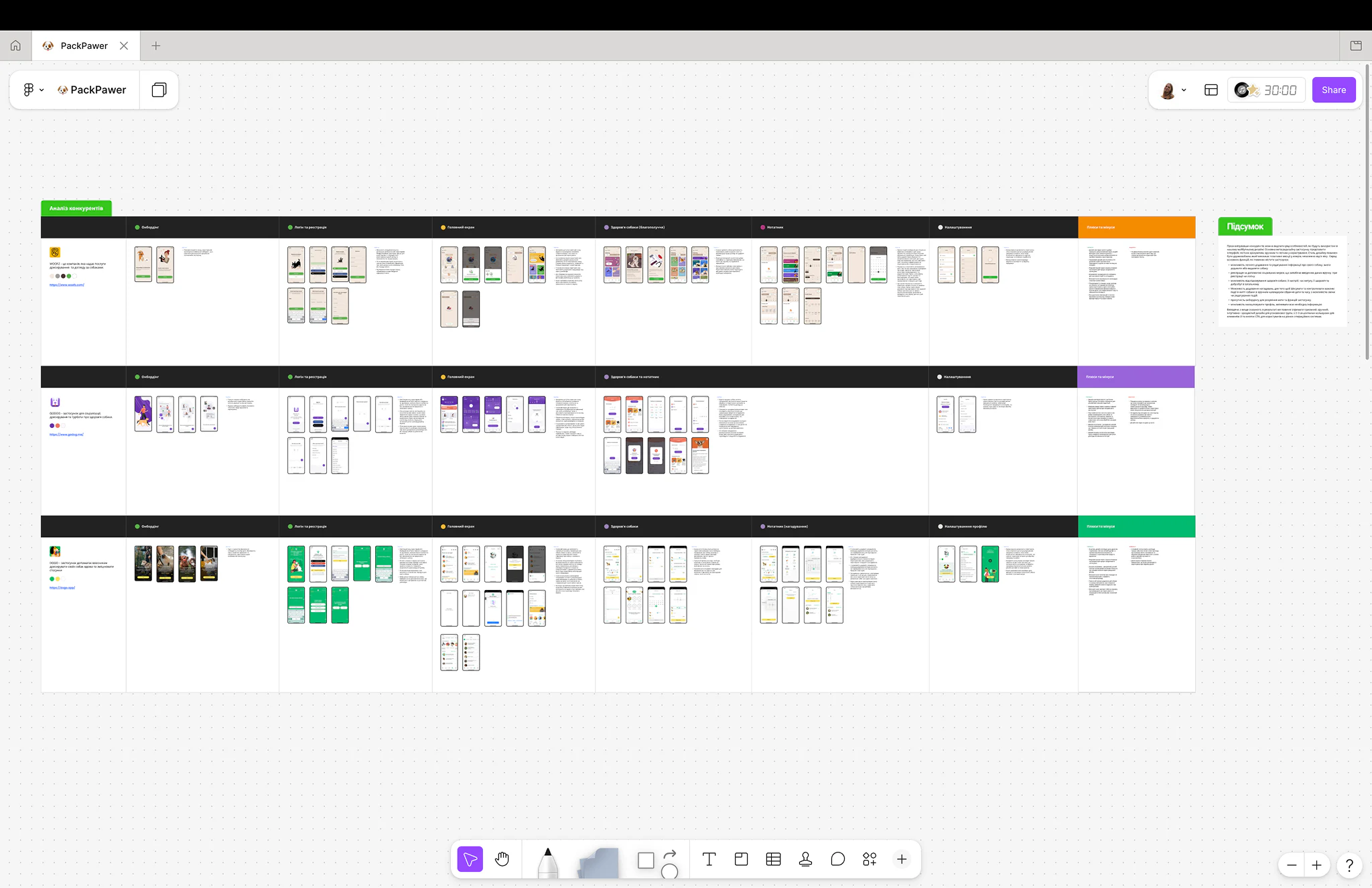Open widgets and plugins shapes icon
This screenshot has width=1372, height=888.
coord(870,859)
